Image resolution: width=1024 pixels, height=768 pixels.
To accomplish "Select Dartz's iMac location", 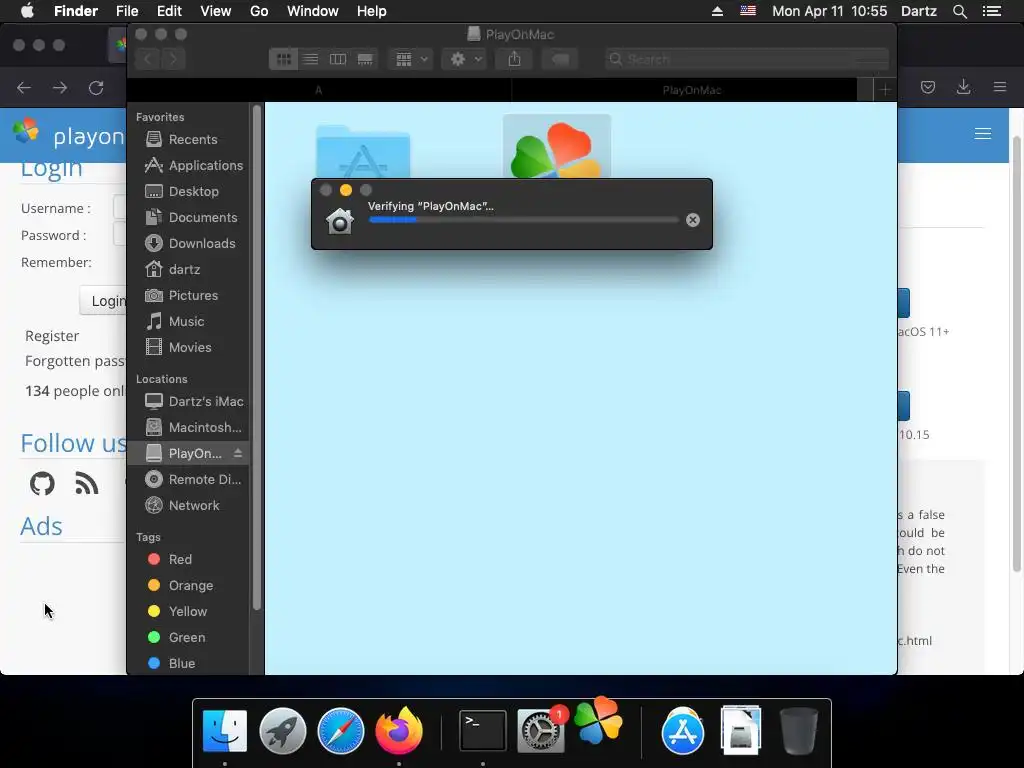I will (188, 402).
